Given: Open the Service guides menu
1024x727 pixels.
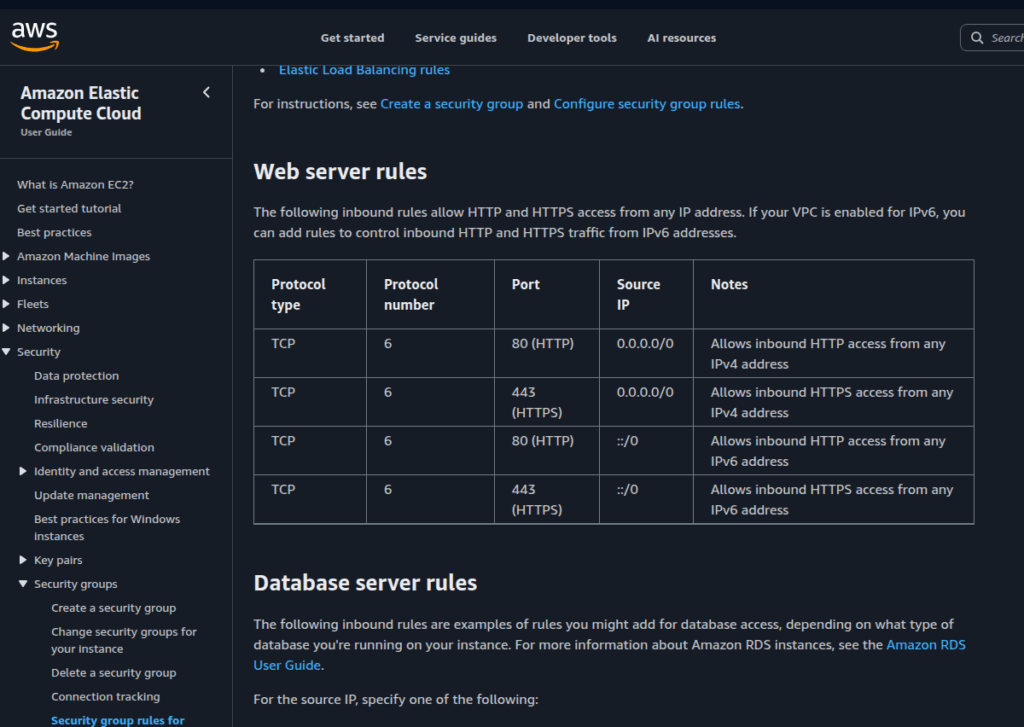Looking at the screenshot, I should pyautogui.click(x=455, y=37).
